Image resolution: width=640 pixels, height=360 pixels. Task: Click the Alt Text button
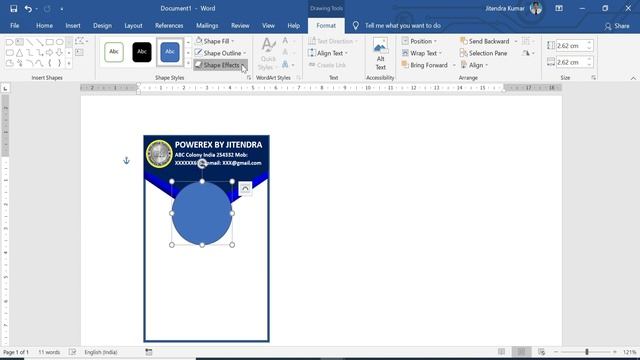[380, 54]
